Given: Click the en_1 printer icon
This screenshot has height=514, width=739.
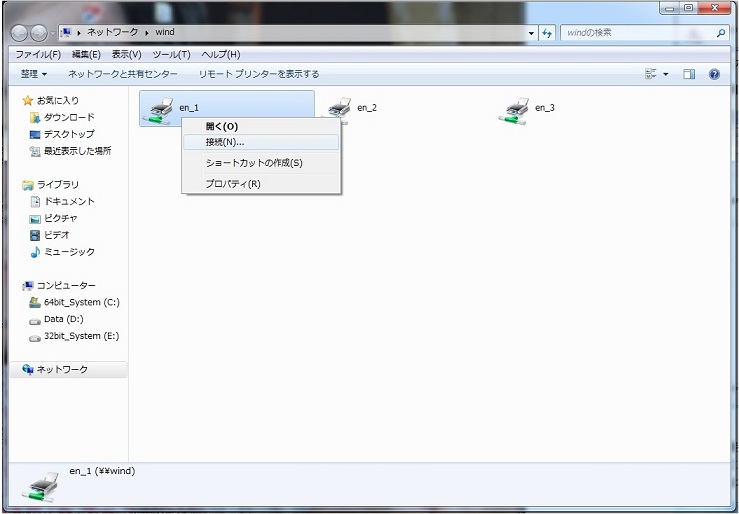Looking at the screenshot, I should (x=158, y=112).
